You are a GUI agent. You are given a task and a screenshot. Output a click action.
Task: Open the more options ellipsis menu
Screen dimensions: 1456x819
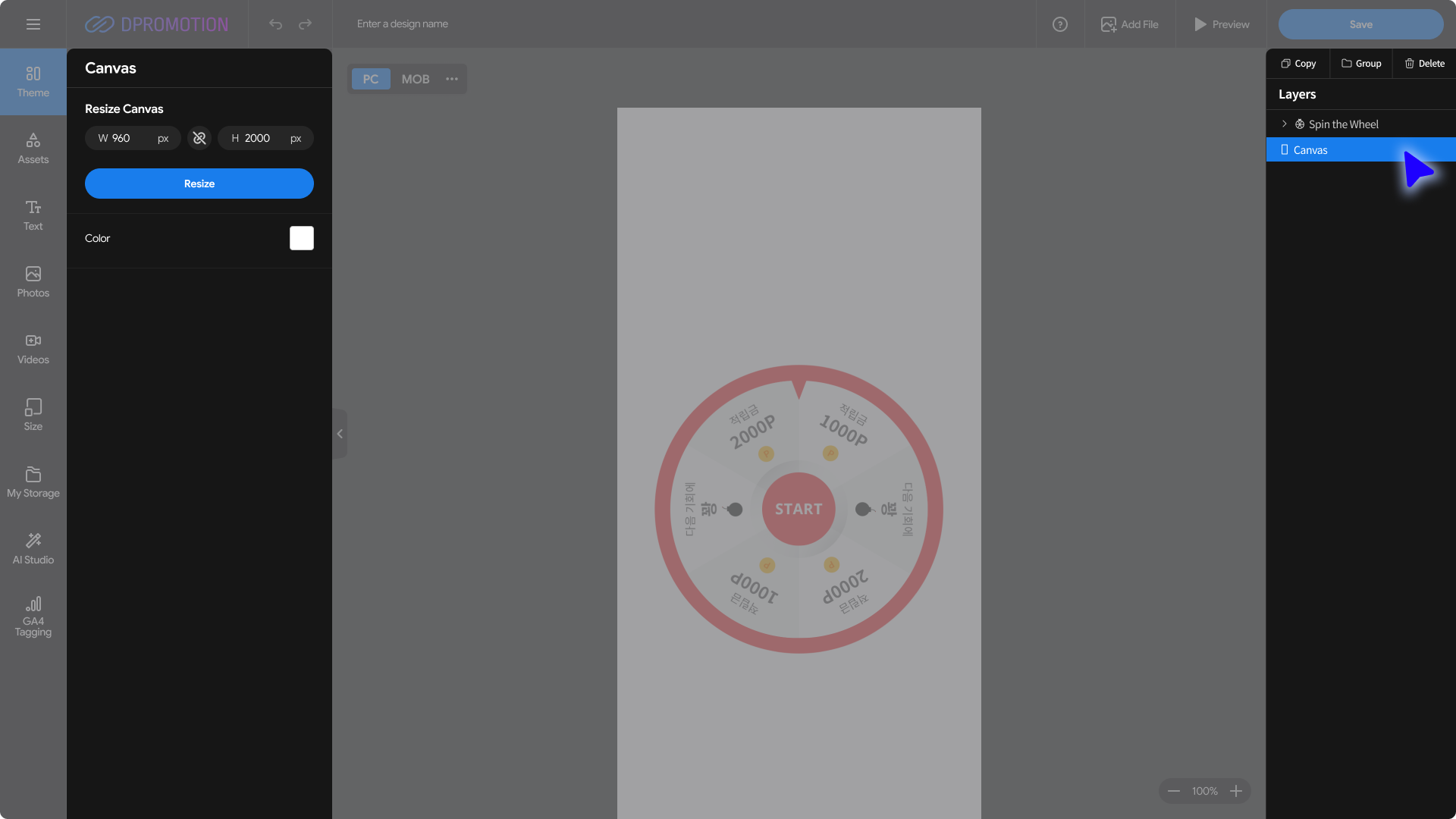point(452,79)
